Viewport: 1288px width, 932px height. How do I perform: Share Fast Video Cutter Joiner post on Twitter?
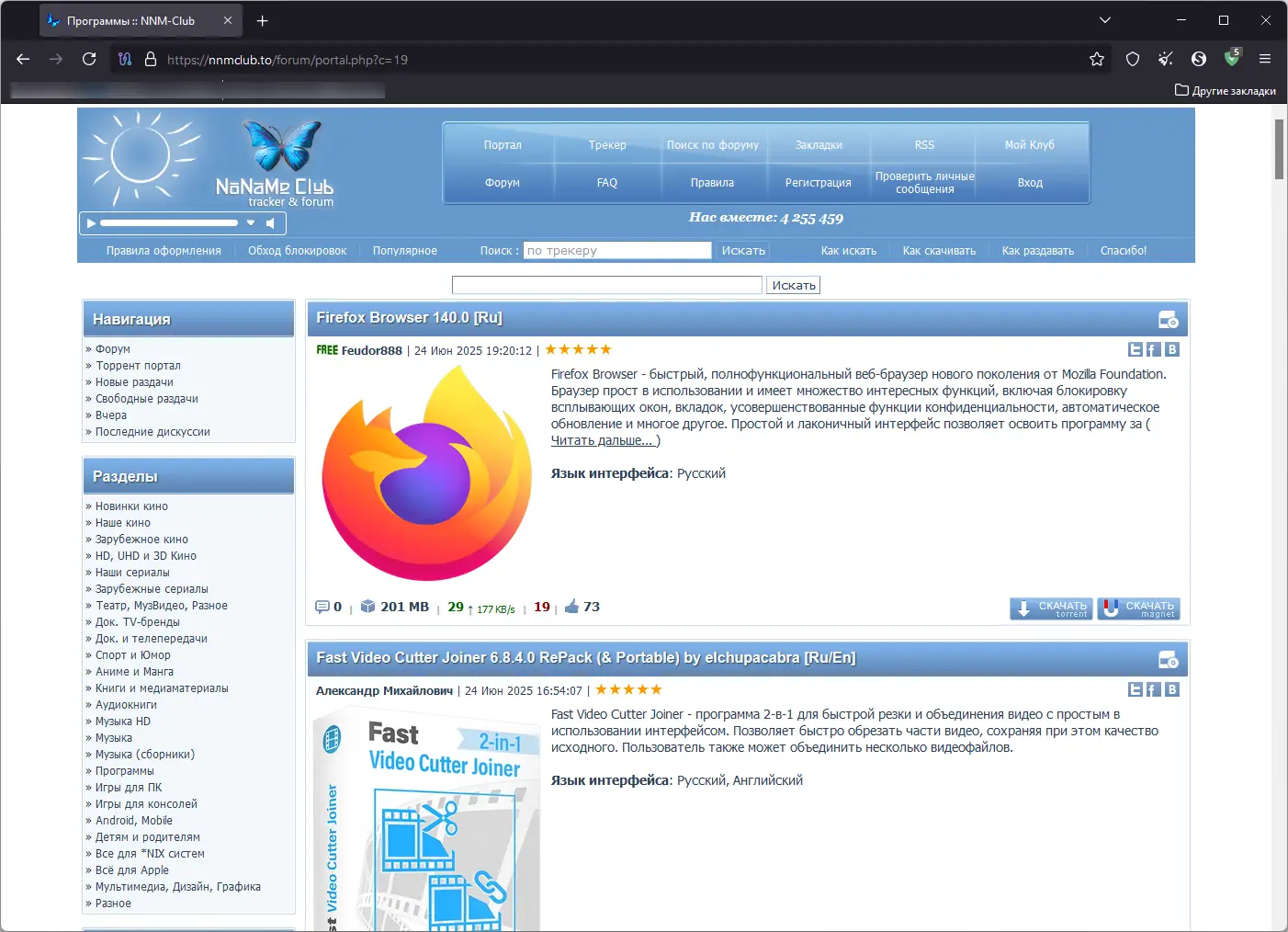pyautogui.click(x=1135, y=689)
